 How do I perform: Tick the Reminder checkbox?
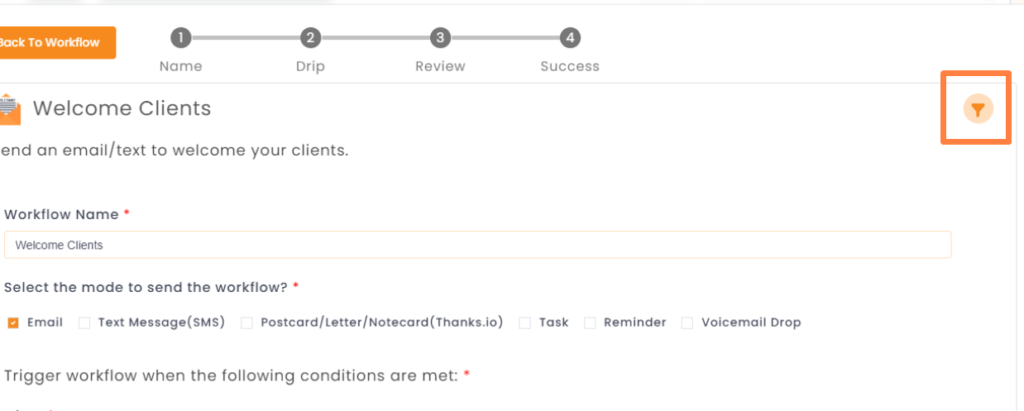(590, 323)
